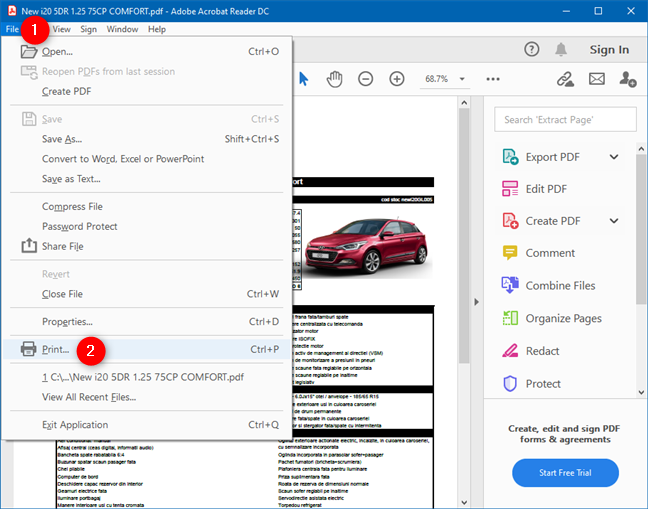
Task: Open the Help question mark icon
Action: coord(531,49)
